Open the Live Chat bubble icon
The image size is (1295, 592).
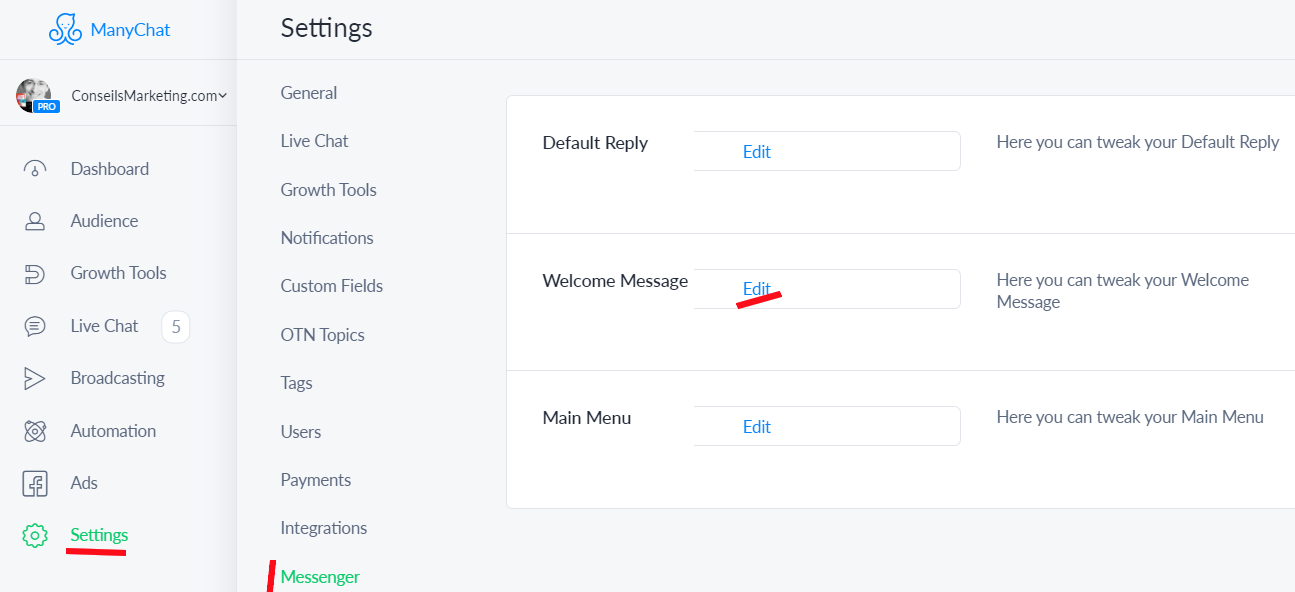point(35,326)
